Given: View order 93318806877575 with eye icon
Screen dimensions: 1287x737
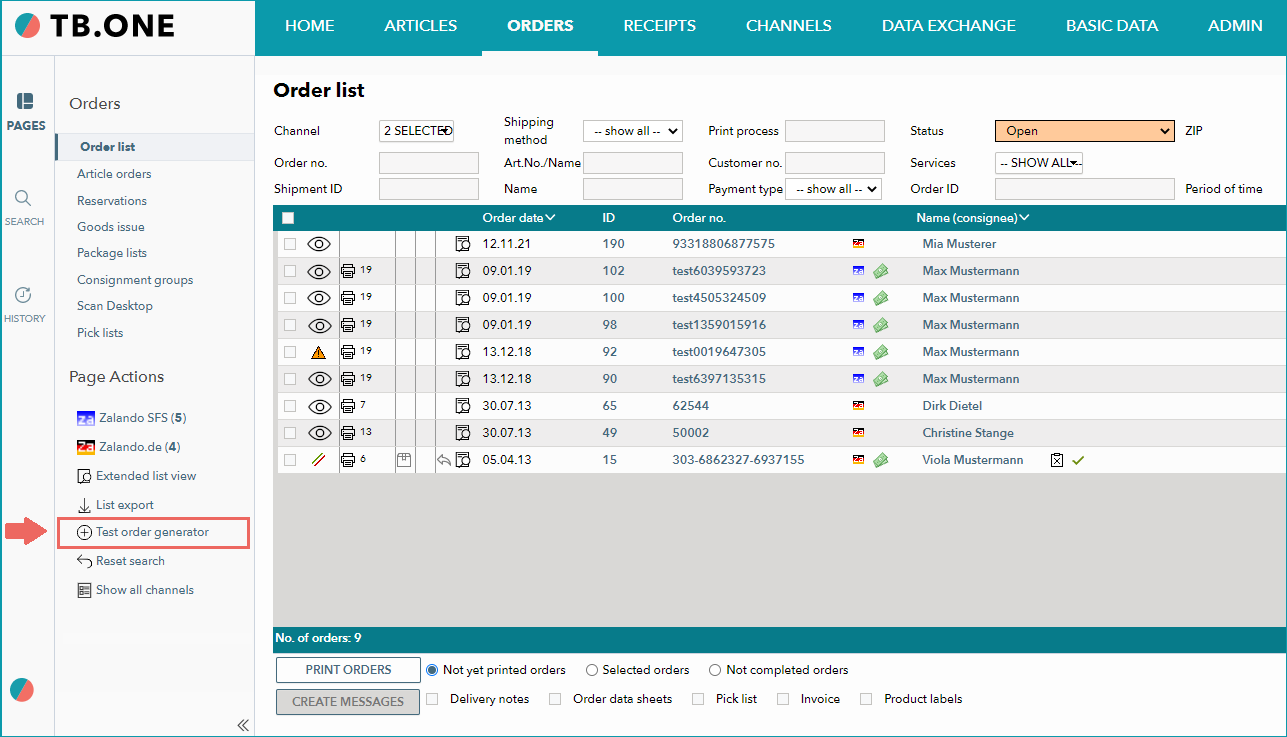Looking at the screenshot, I should (x=319, y=244).
